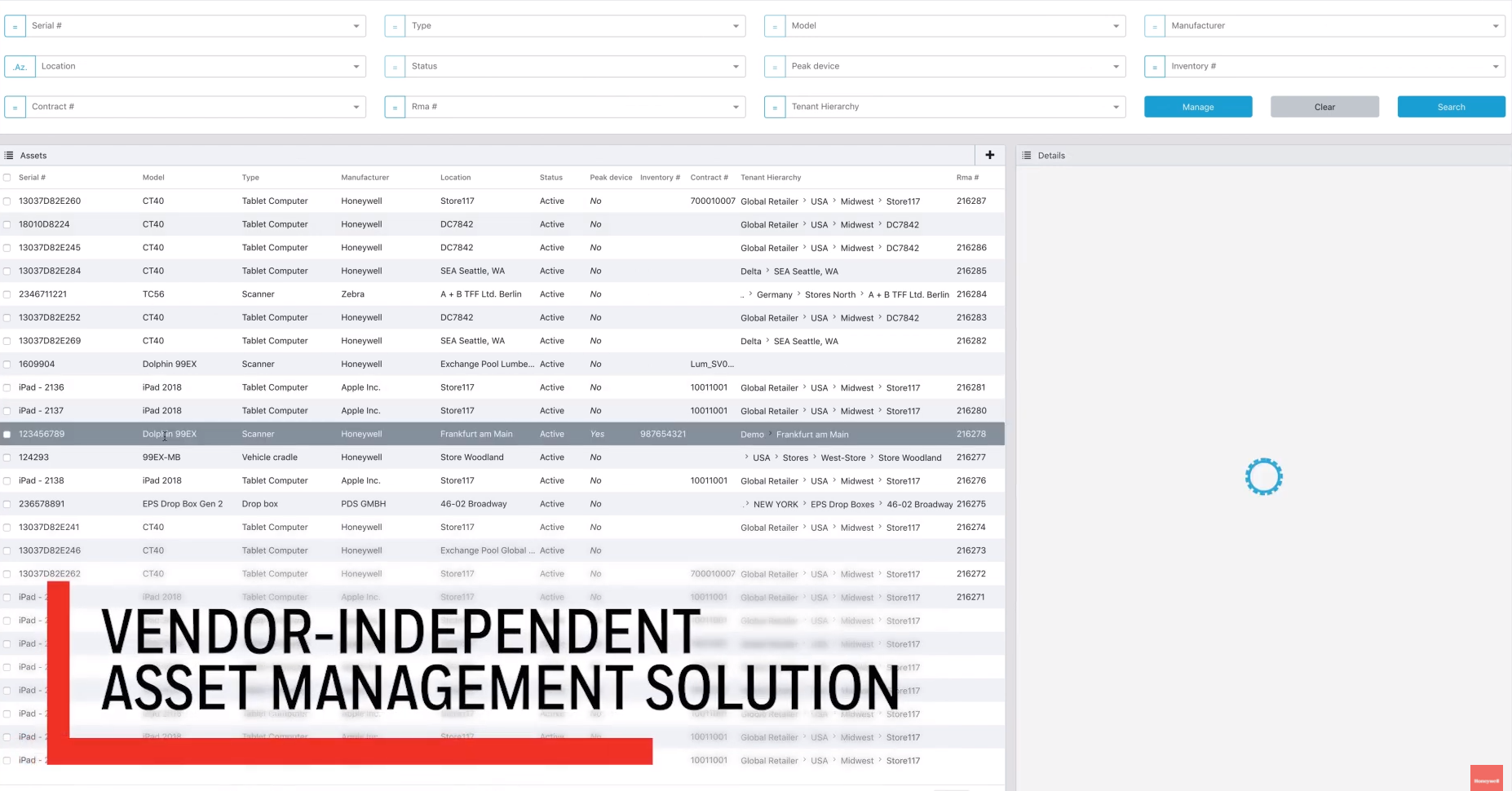Check the box for serial 1609904

[7, 365]
